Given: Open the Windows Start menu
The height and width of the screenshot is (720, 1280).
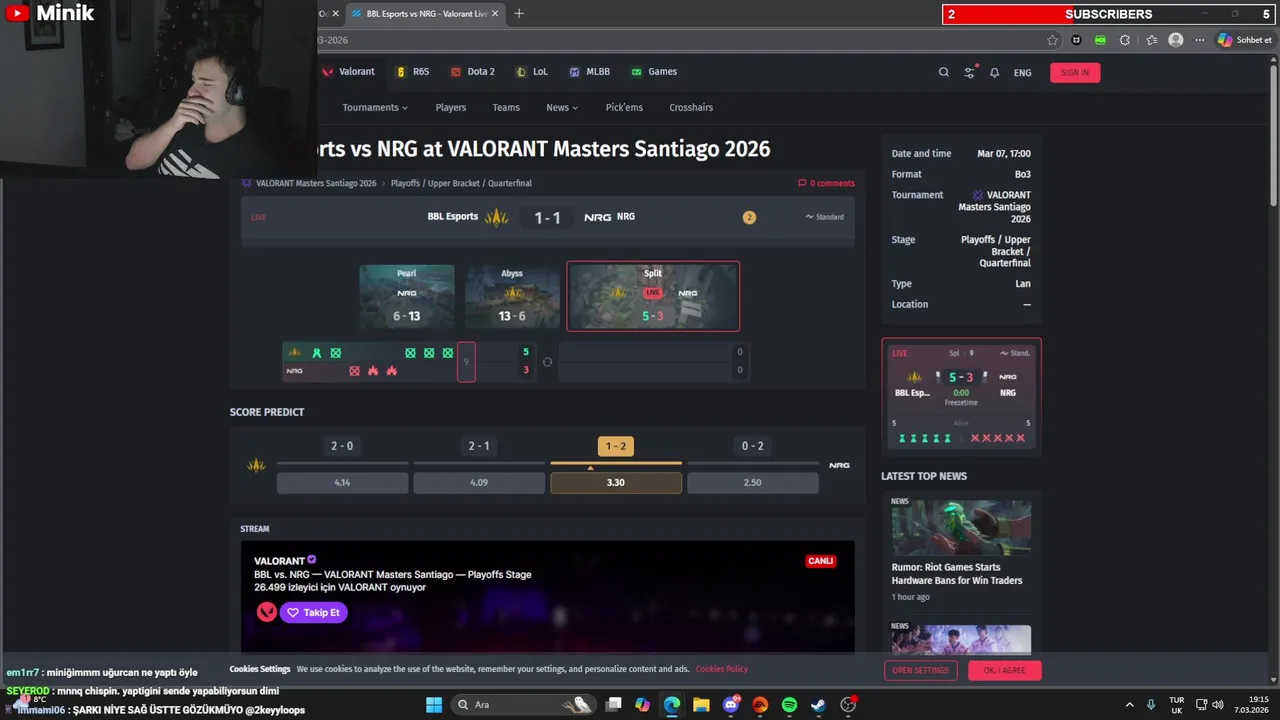Looking at the screenshot, I should pyautogui.click(x=434, y=705).
